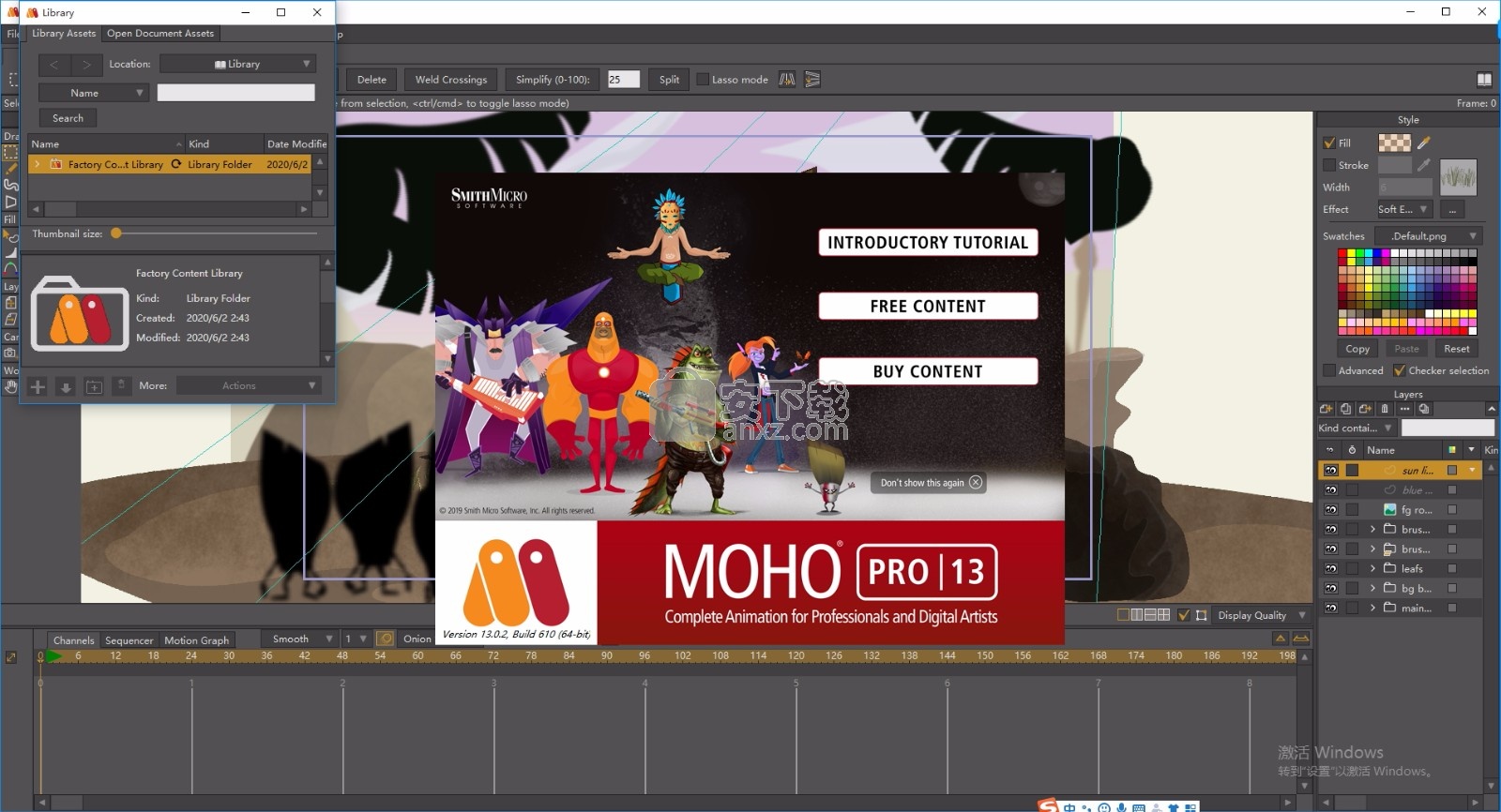This screenshot has height=812, width=1501.
Task: Click the stroke color eyedropper icon
Action: pyautogui.click(x=1424, y=165)
